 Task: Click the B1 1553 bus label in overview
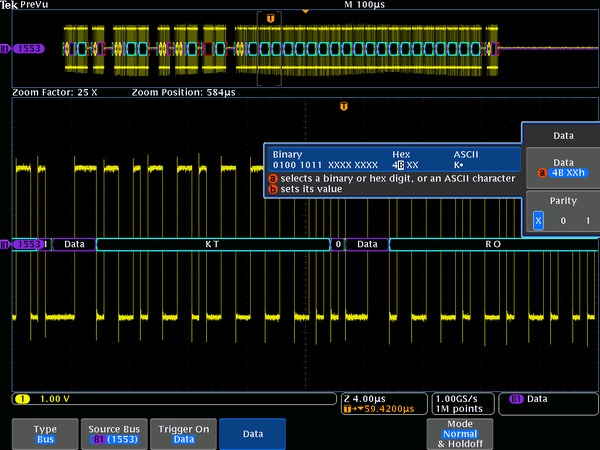tap(27, 47)
